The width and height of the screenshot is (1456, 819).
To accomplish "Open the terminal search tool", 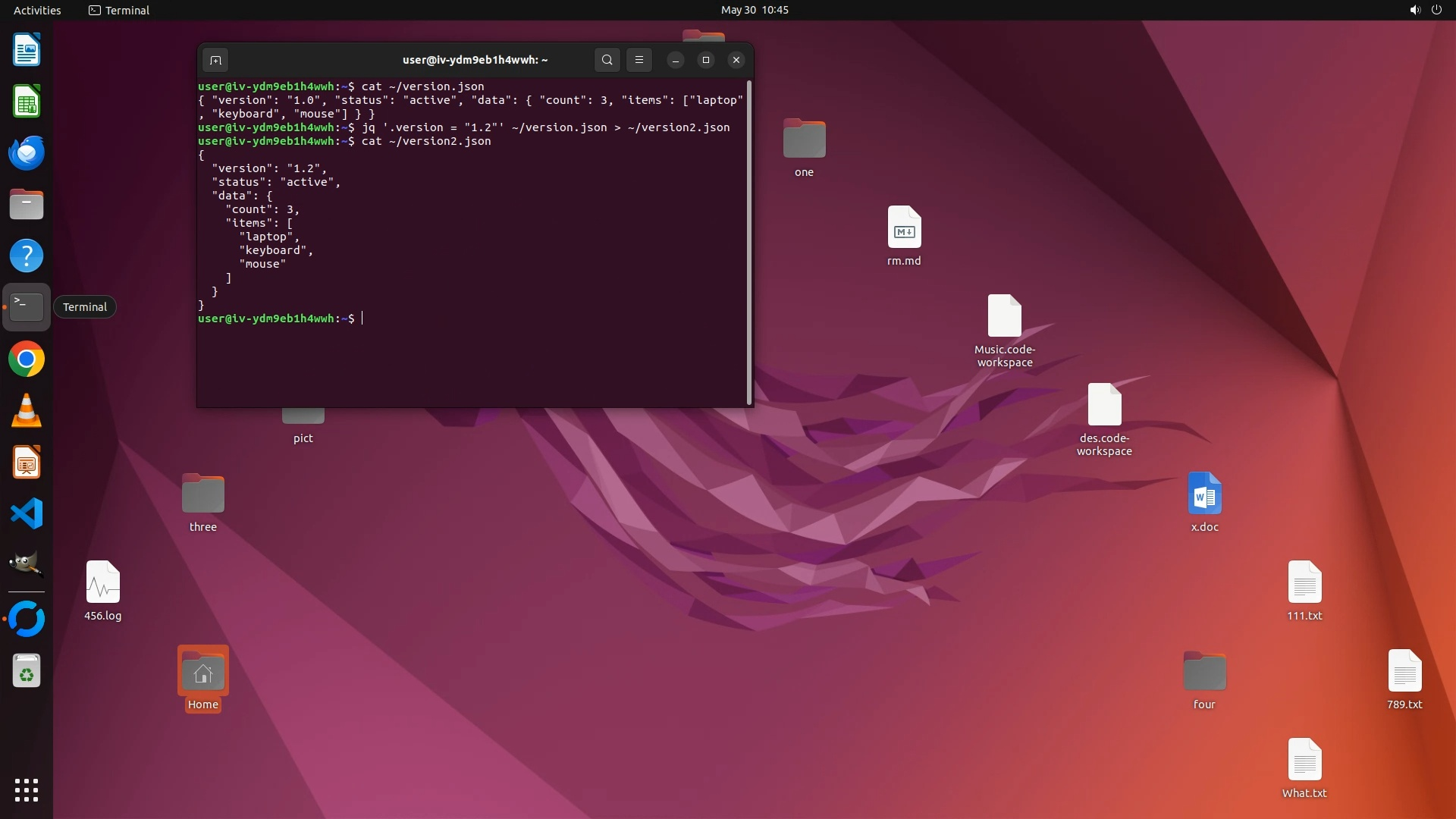I will point(607,60).
